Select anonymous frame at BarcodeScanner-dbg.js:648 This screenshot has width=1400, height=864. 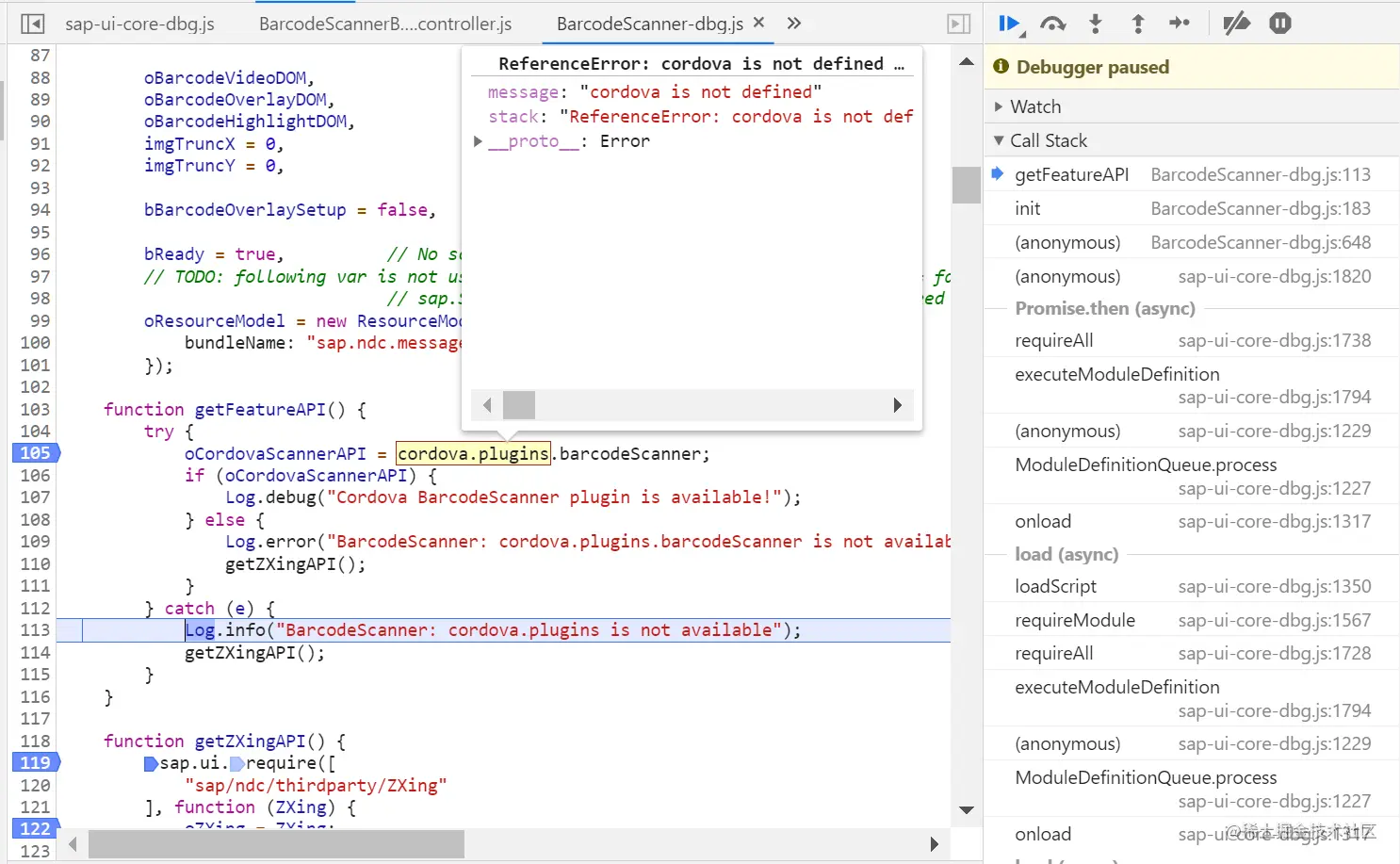[1192, 242]
